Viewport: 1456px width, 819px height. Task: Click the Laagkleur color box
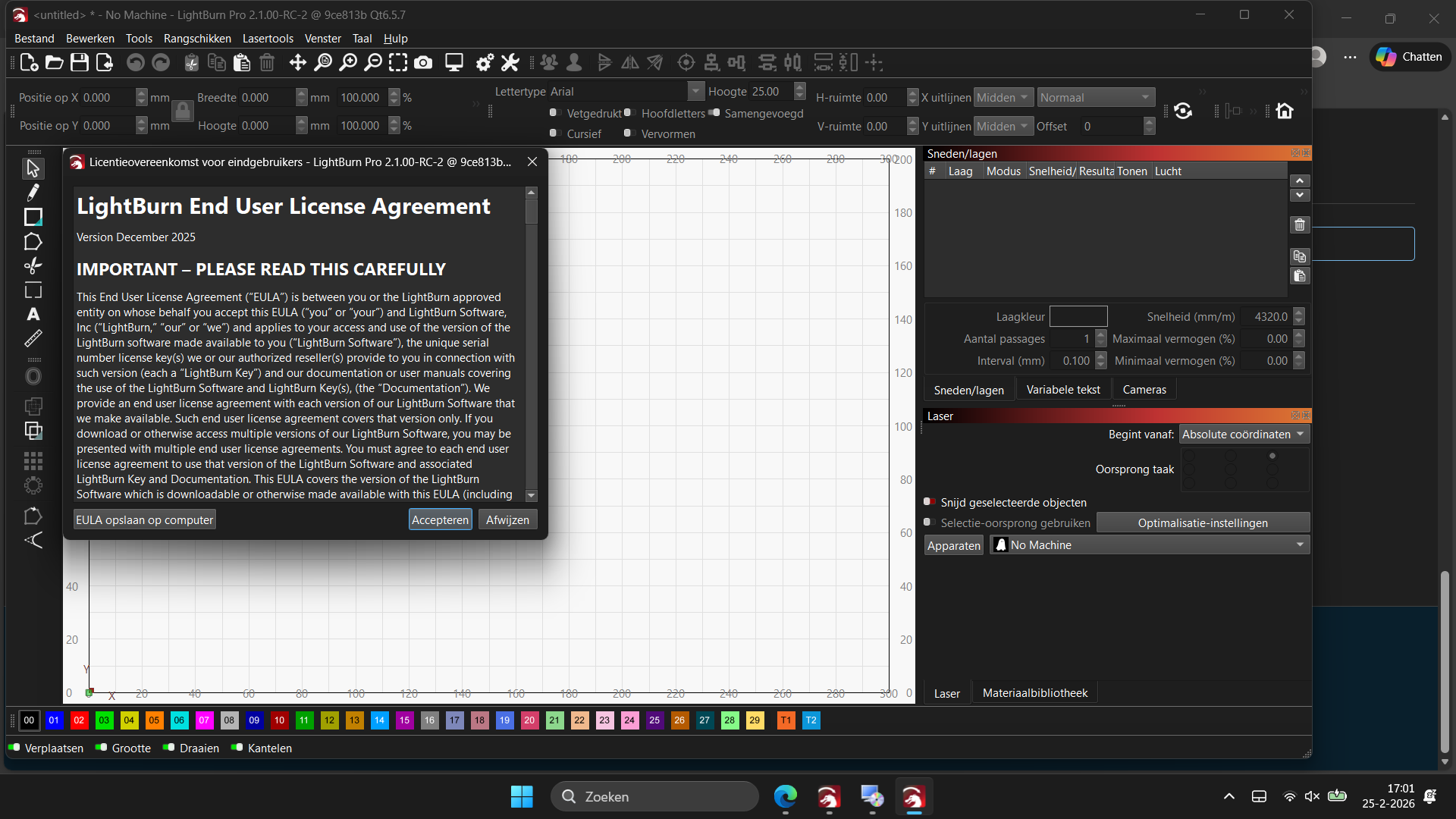1078,316
